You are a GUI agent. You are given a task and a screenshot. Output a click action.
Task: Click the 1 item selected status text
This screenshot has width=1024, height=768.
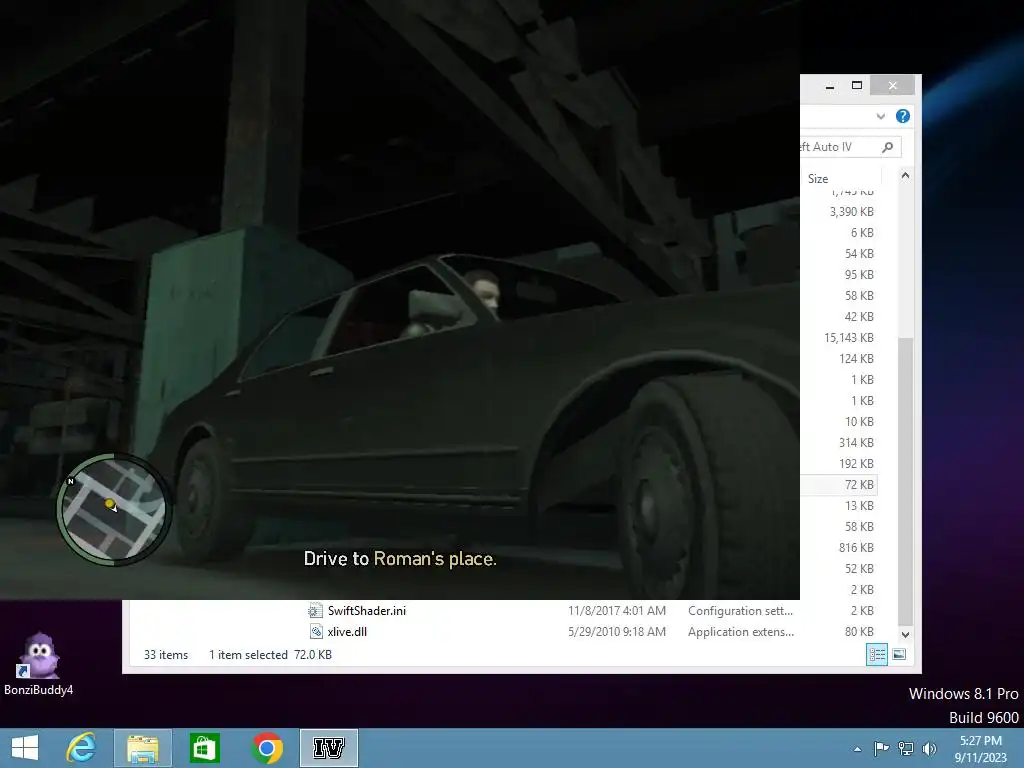(x=248, y=654)
